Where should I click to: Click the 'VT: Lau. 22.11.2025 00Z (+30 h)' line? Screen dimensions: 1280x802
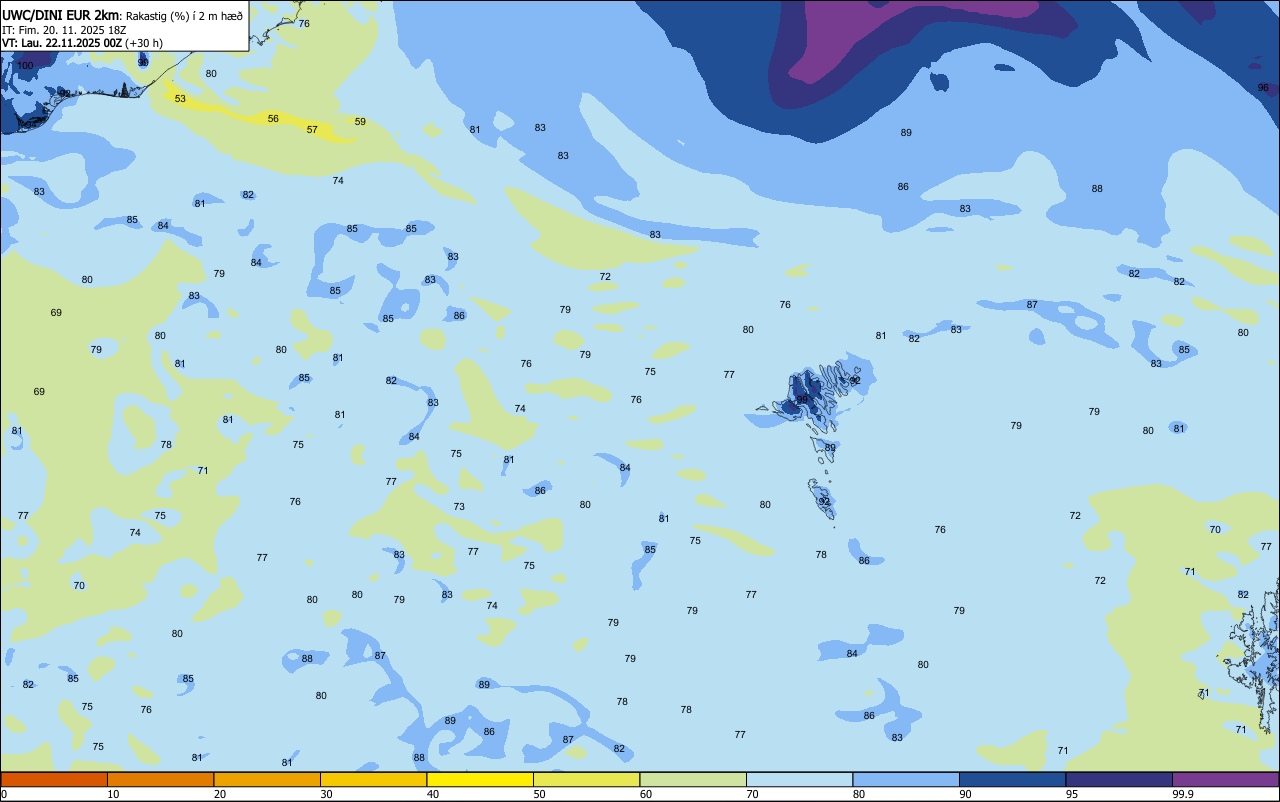tap(82, 43)
